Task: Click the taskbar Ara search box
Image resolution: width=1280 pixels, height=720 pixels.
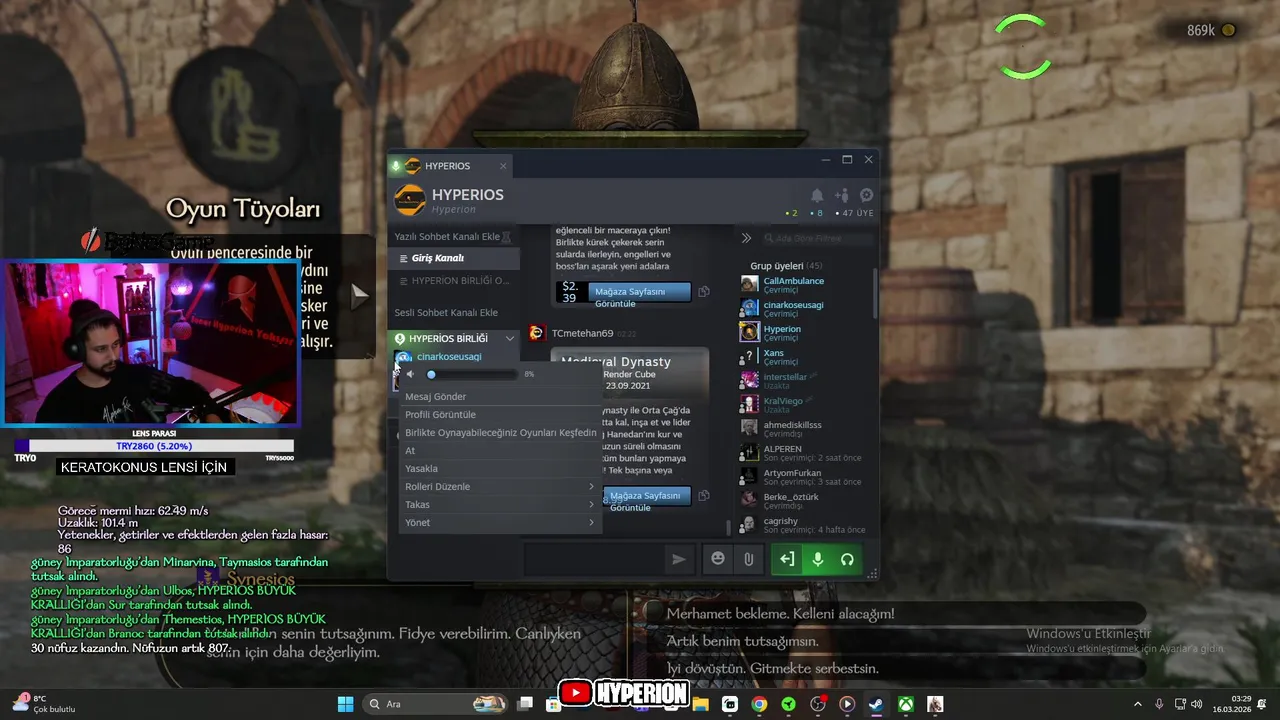Action: 434,704
